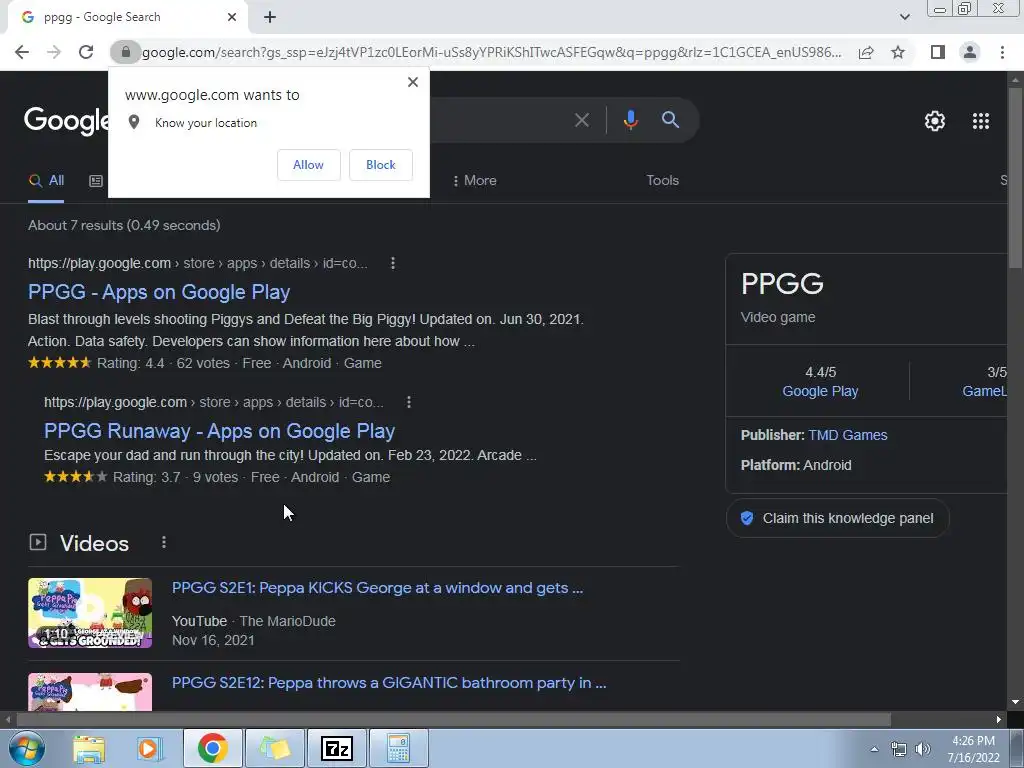Open PPGG Runaway - Apps on Google Play

click(219, 431)
